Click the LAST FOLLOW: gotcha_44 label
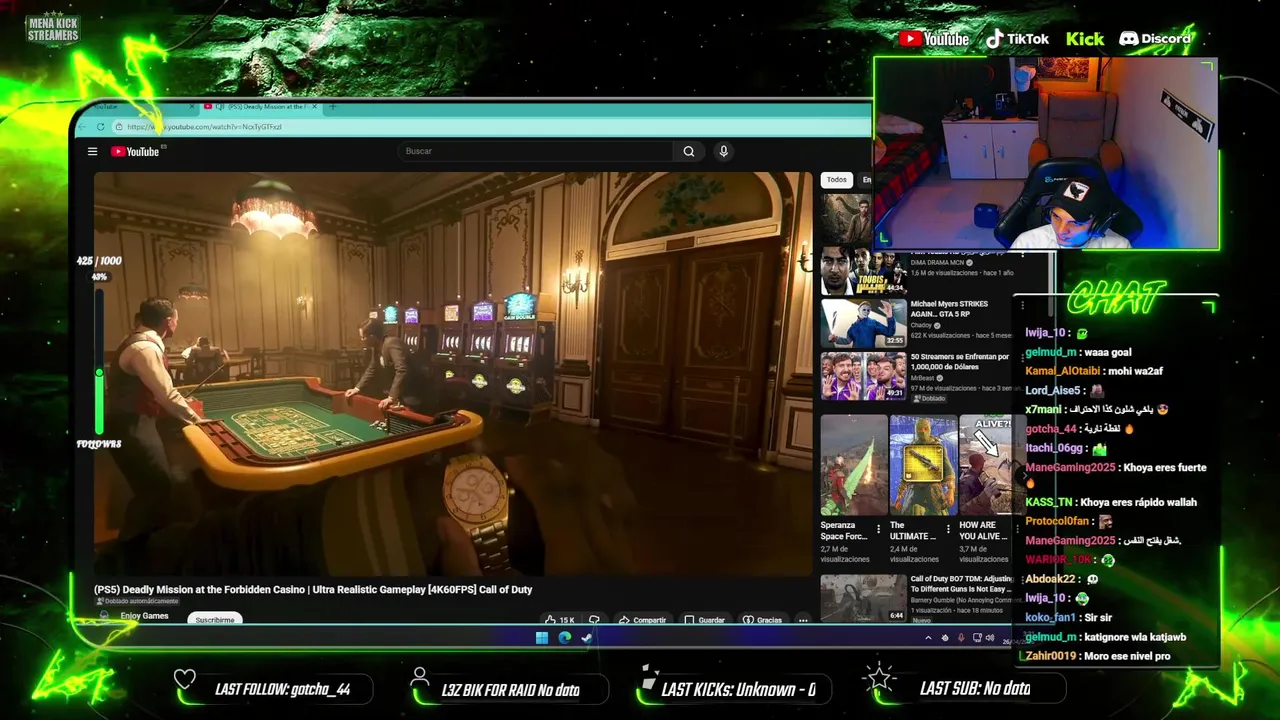This screenshot has height=720, width=1280. coord(283,689)
